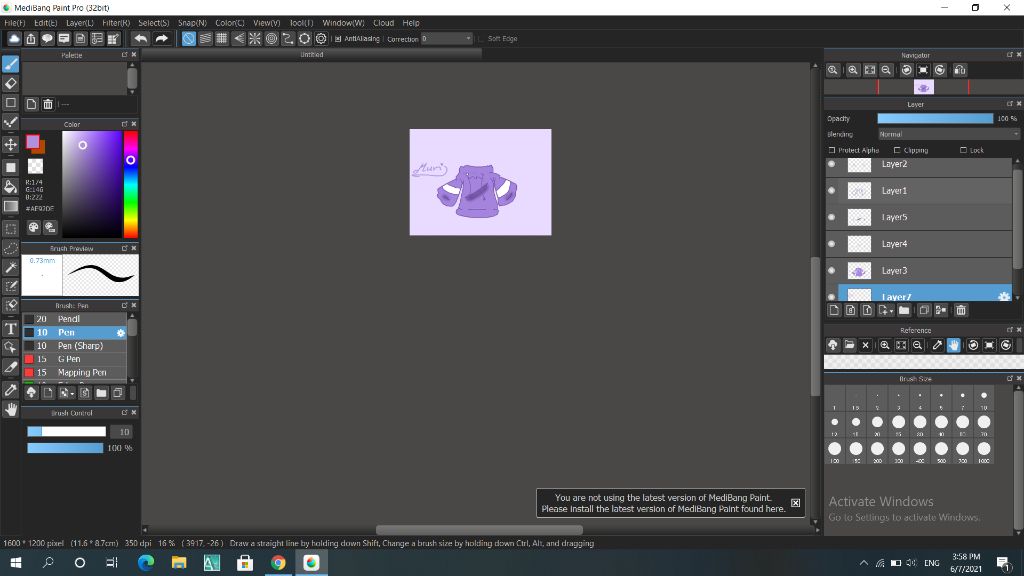The height and width of the screenshot is (576, 1024).
Task: Select the Eraser tool
Action: click(10, 84)
